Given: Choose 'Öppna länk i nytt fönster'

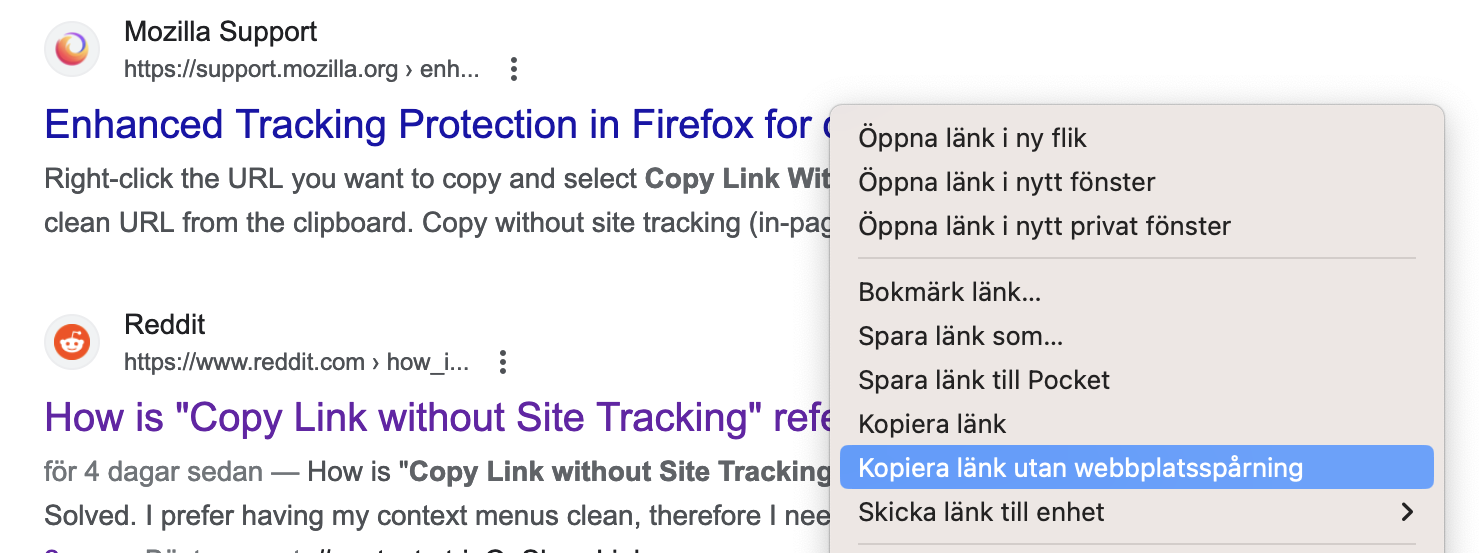Looking at the screenshot, I should click(x=1006, y=182).
